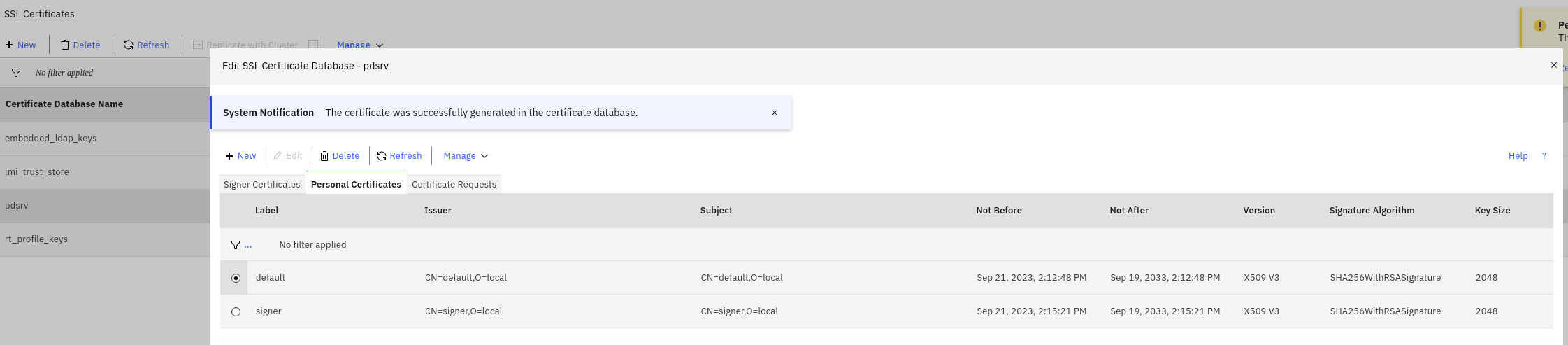Click the trash Delete icon in dialog toolbar

324,156
